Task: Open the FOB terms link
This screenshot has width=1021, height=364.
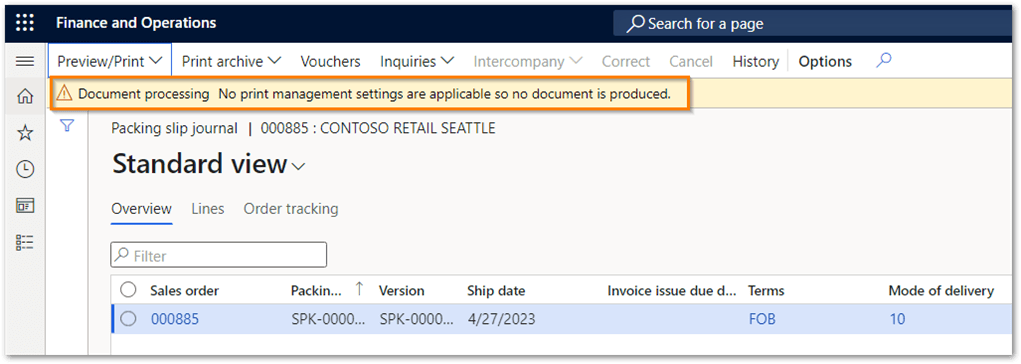Action: coord(762,319)
